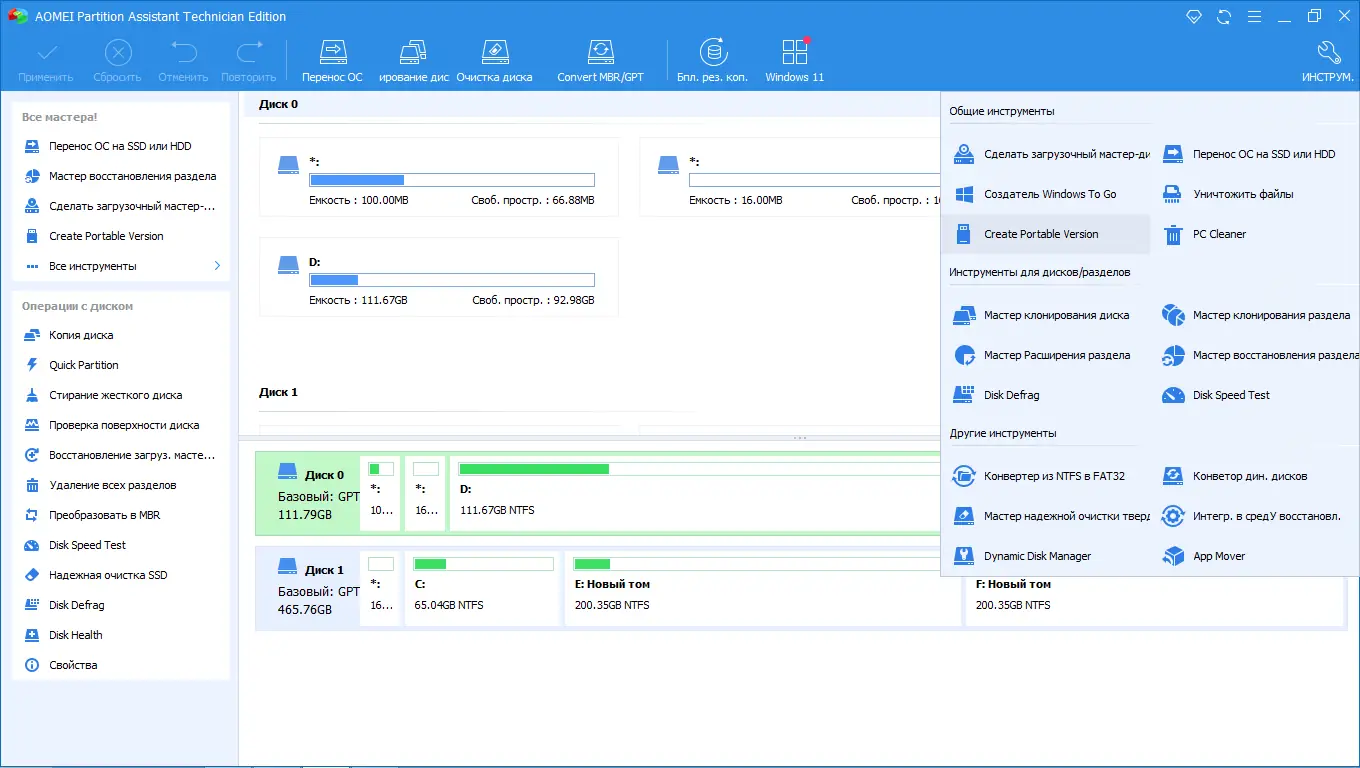Run Disk Speed Test from tools popup
Viewport: 1360px width, 768px height.
pyautogui.click(x=1255, y=395)
